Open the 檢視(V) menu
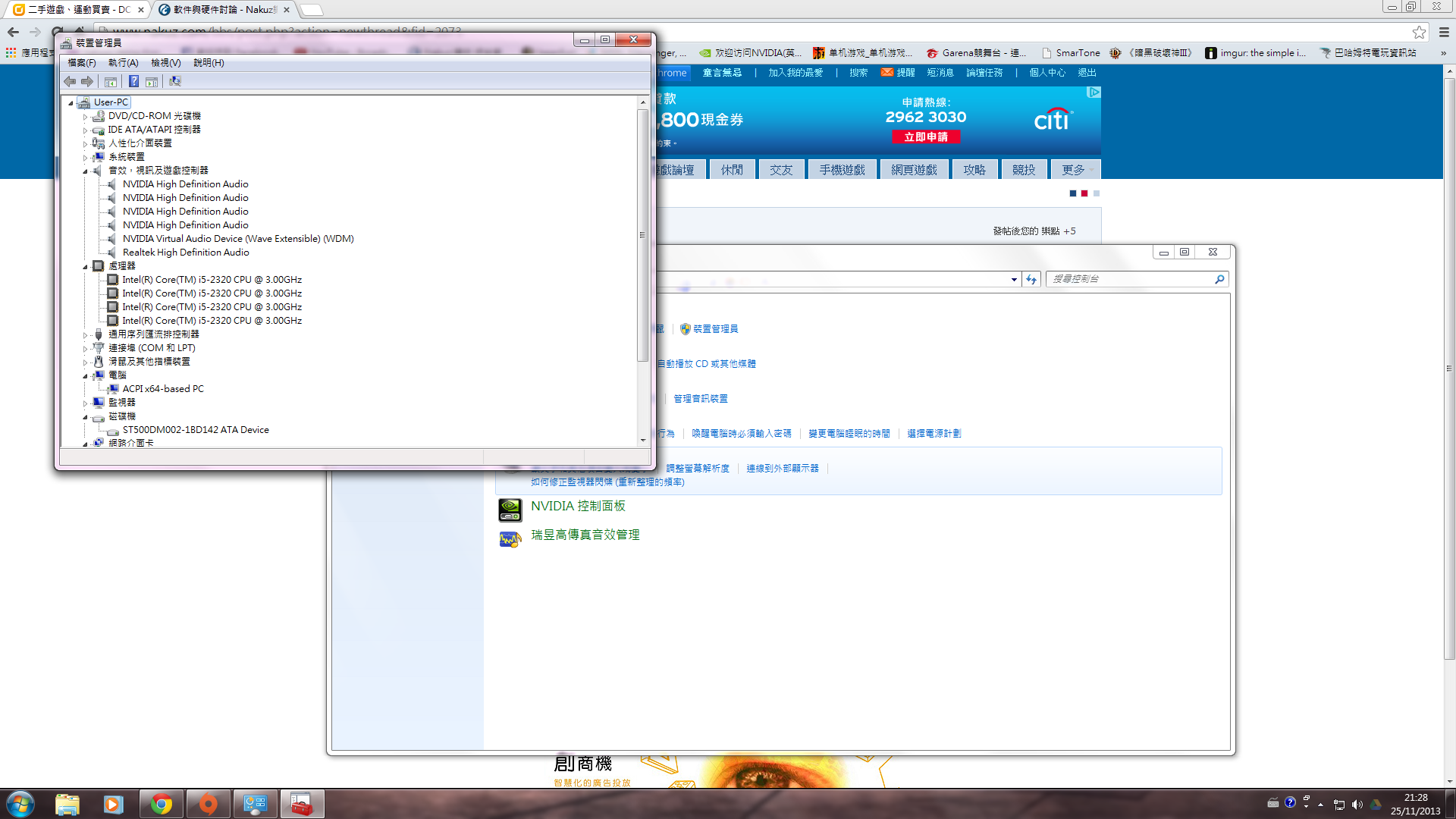Screen dimensions: 1456x819 (x=165, y=63)
